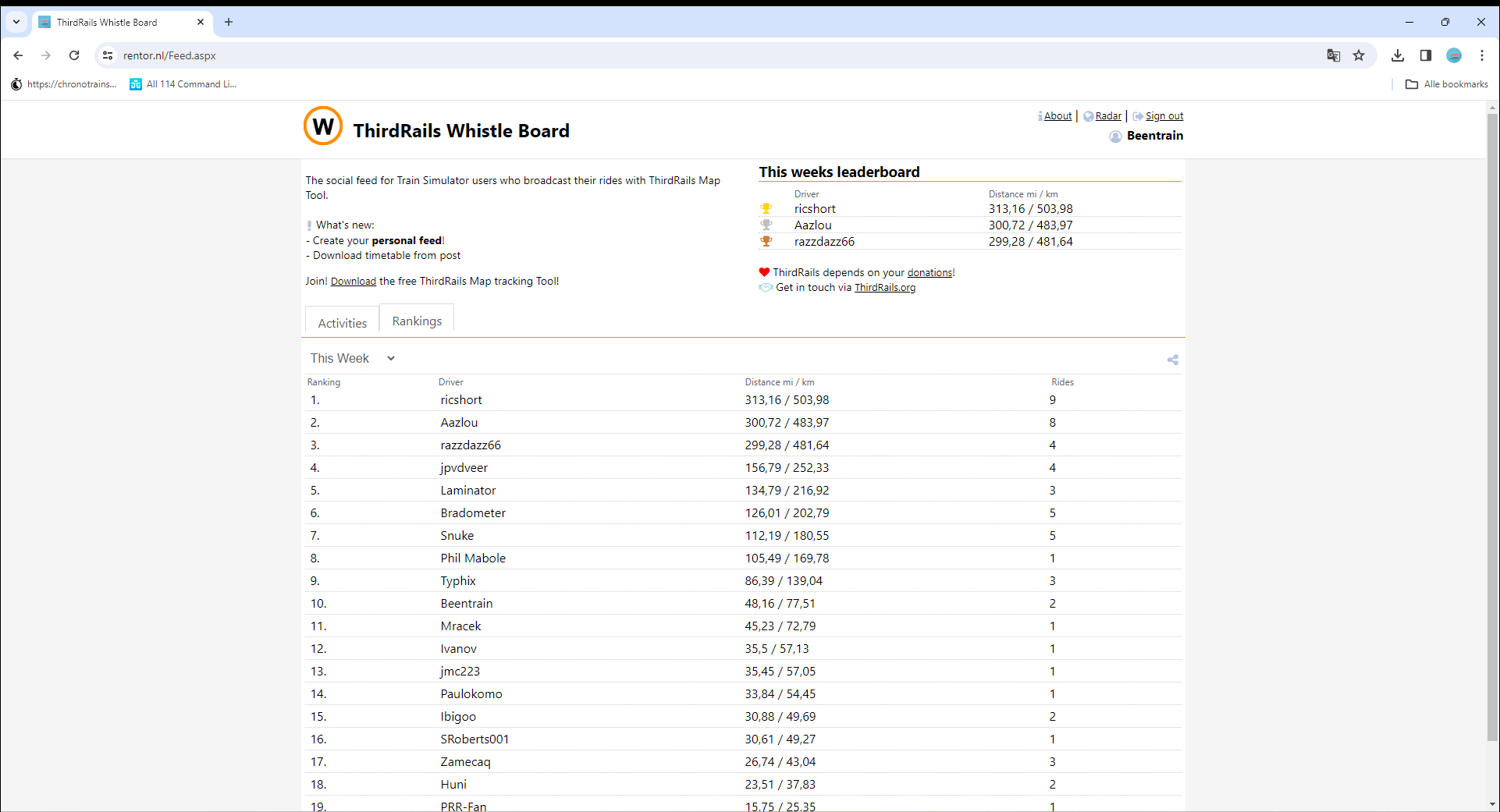The width and height of the screenshot is (1500, 812).
Task: Close the ThirdRails Whistle Board tab
Action: (x=201, y=22)
